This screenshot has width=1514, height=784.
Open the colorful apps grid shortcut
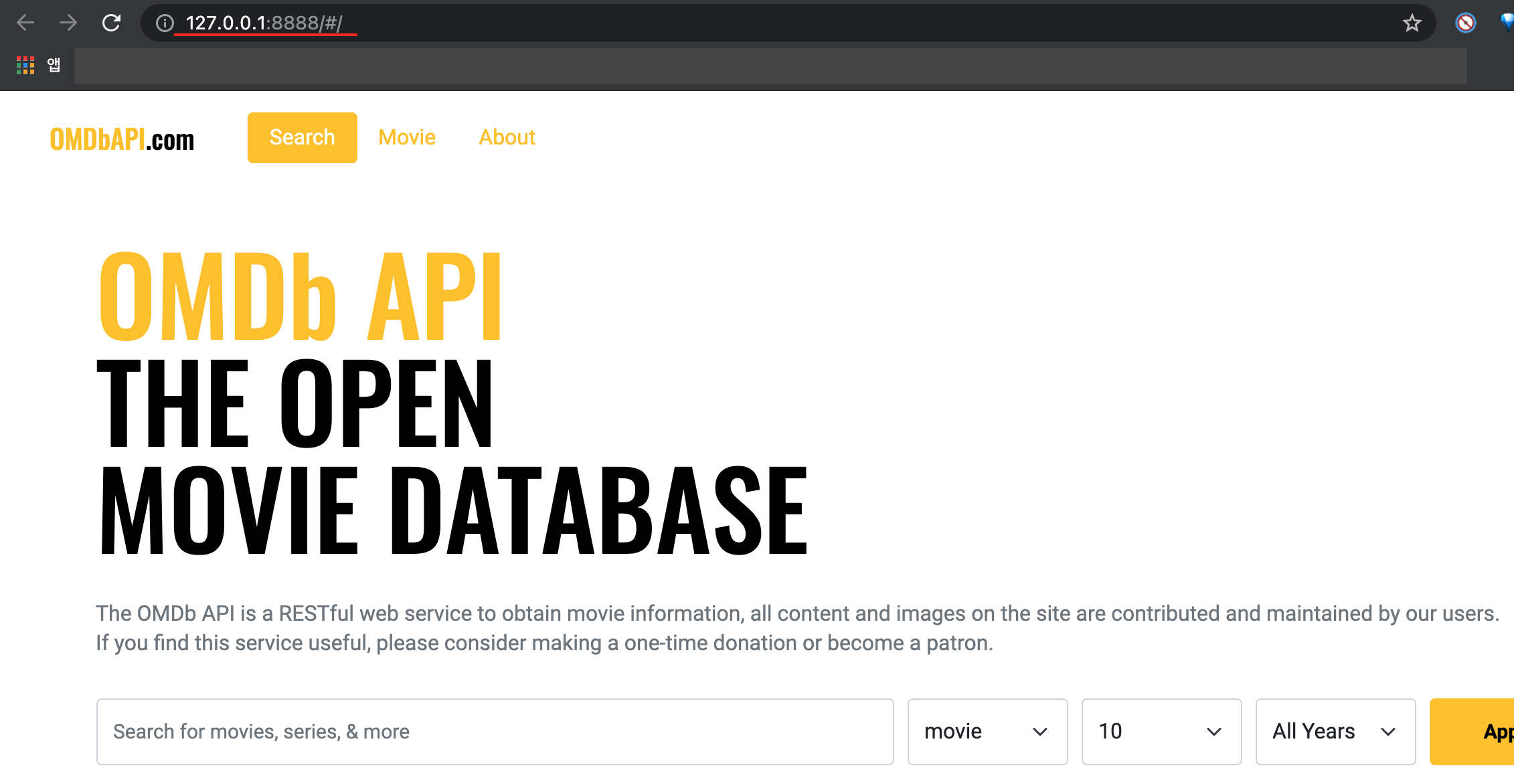pos(25,65)
